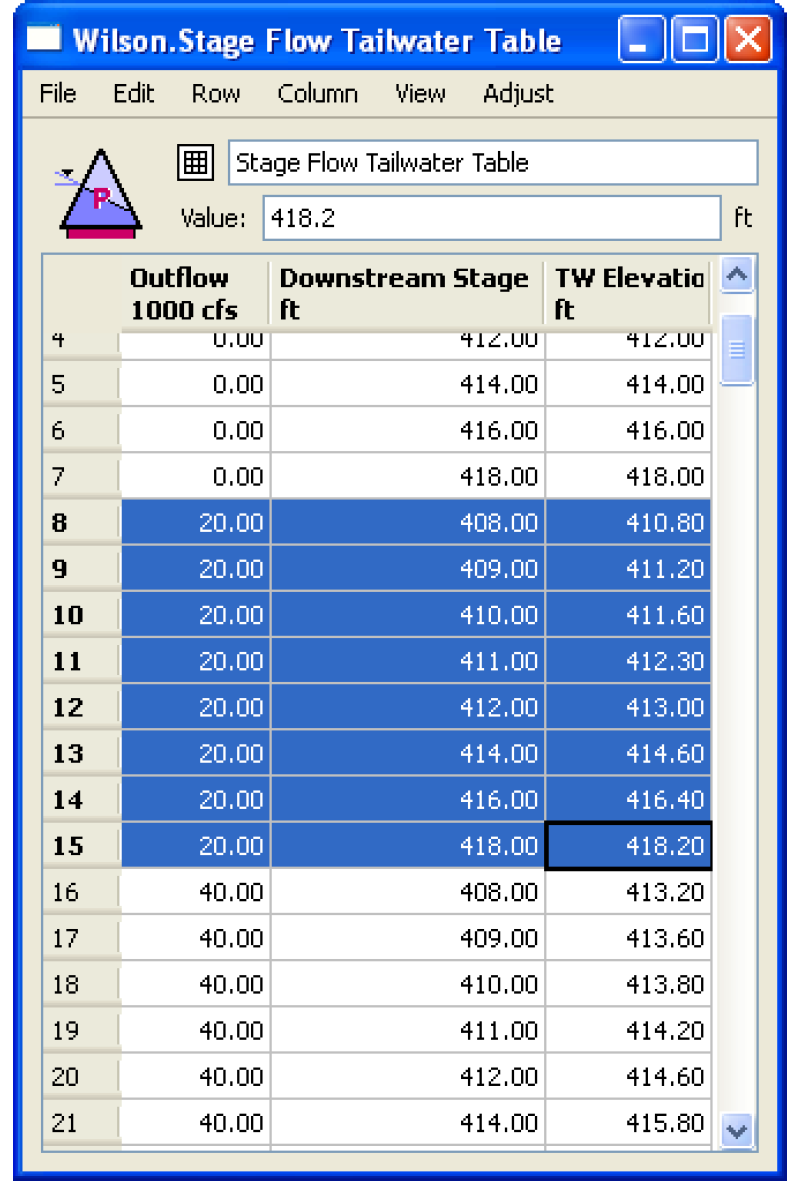The height and width of the screenshot is (1188, 795).
Task: Click the power reservoir triangle icon
Action: point(97,194)
